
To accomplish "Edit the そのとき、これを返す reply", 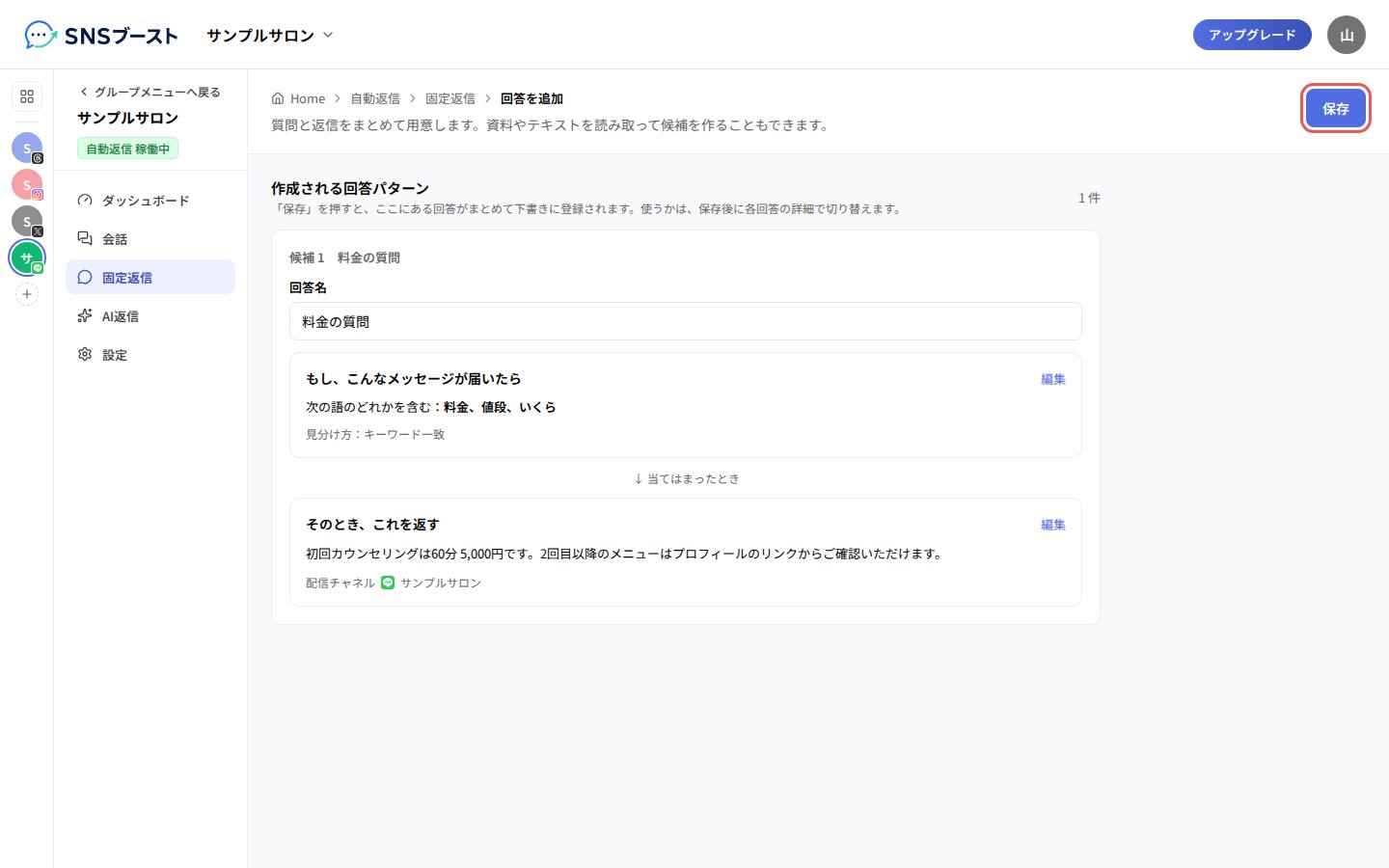I will pyautogui.click(x=1053, y=525).
